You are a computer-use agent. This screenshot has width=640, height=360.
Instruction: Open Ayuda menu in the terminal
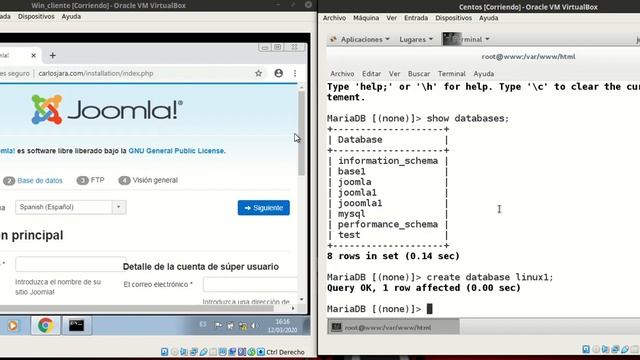484,74
